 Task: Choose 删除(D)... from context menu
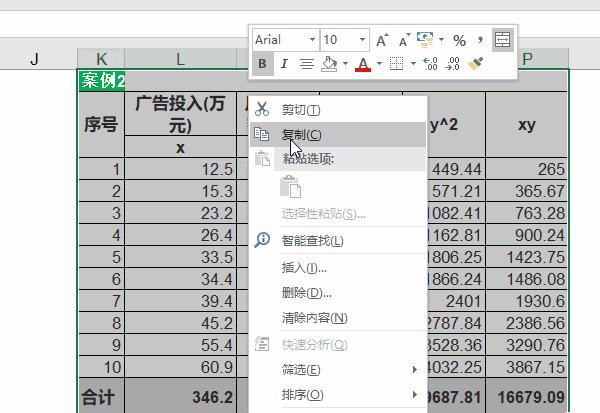pos(338,293)
